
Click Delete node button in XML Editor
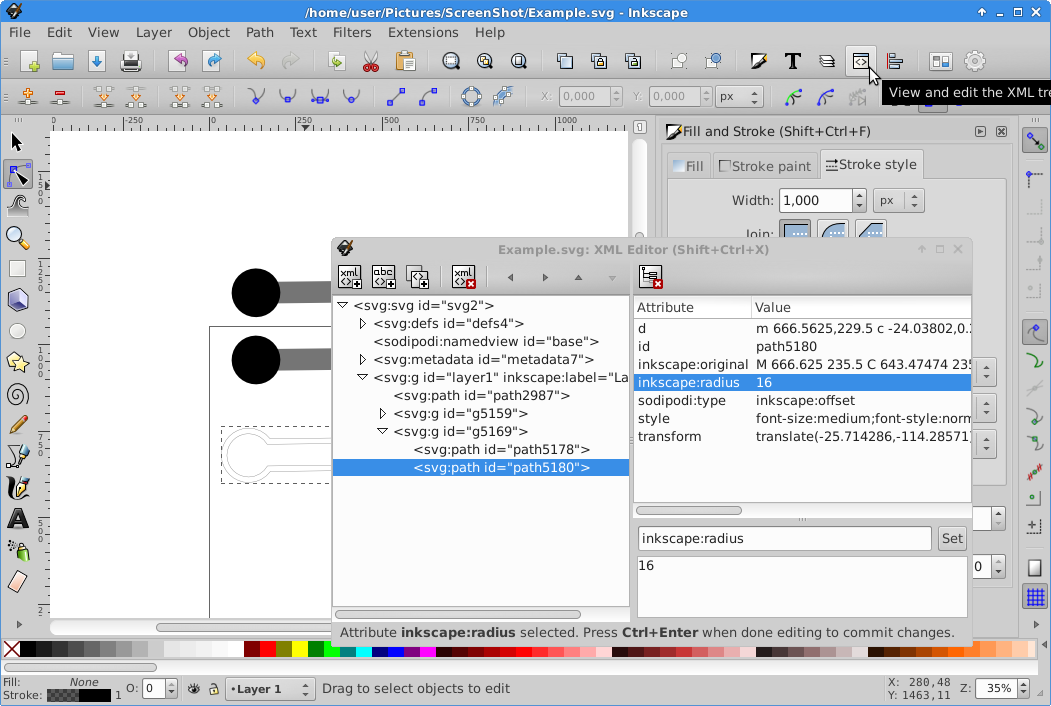click(x=464, y=277)
